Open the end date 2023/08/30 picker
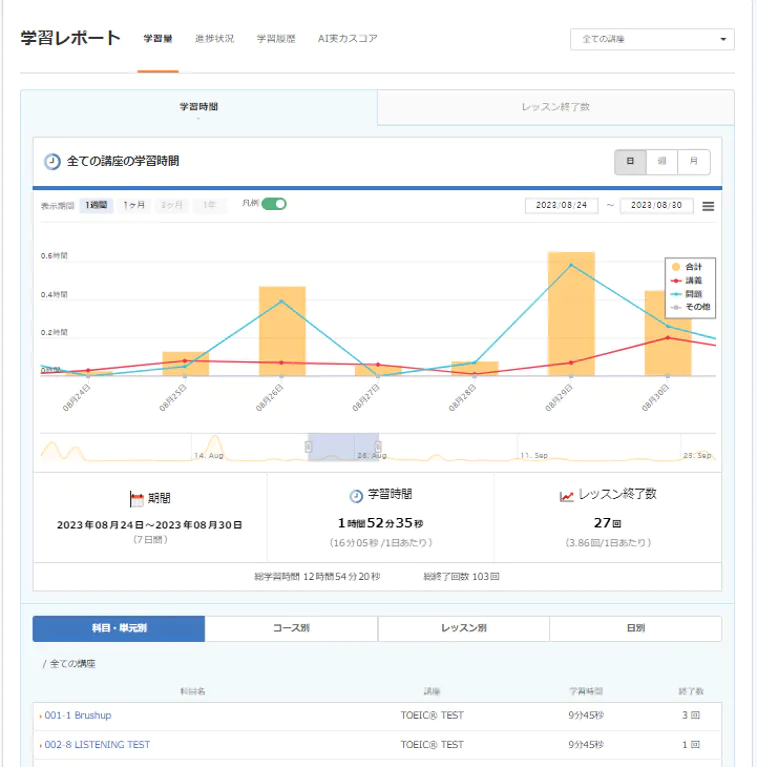 pyautogui.click(x=657, y=206)
